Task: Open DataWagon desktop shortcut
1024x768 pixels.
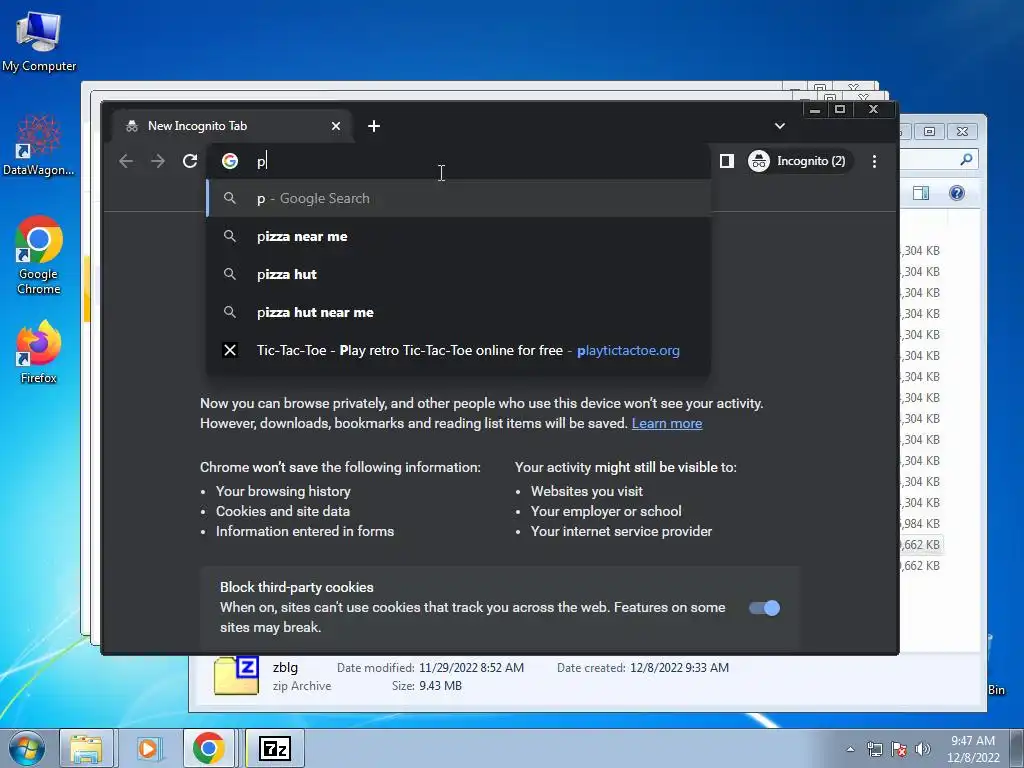Action: (39, 145)
